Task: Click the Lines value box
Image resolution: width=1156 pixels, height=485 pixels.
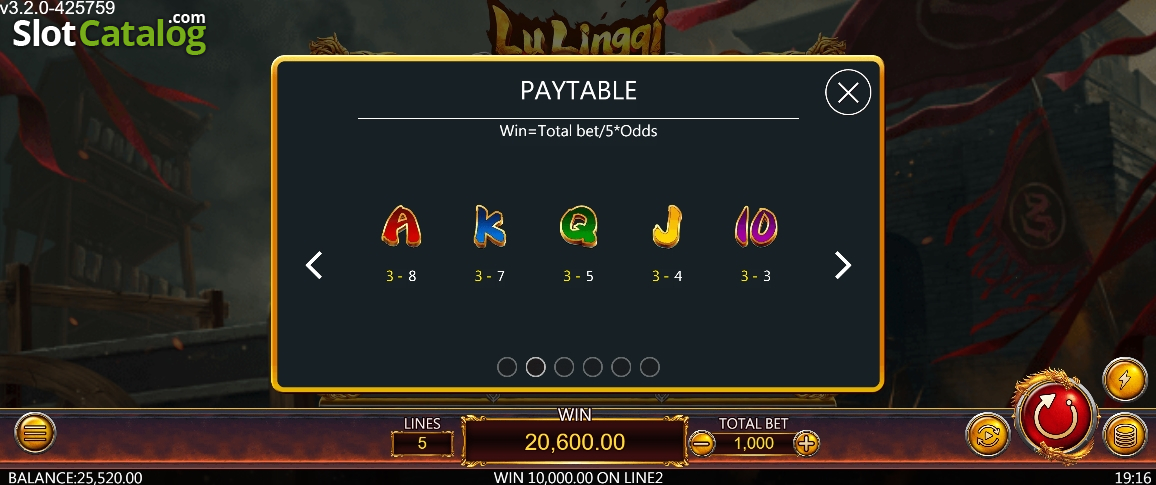Action: pos(422,443)
